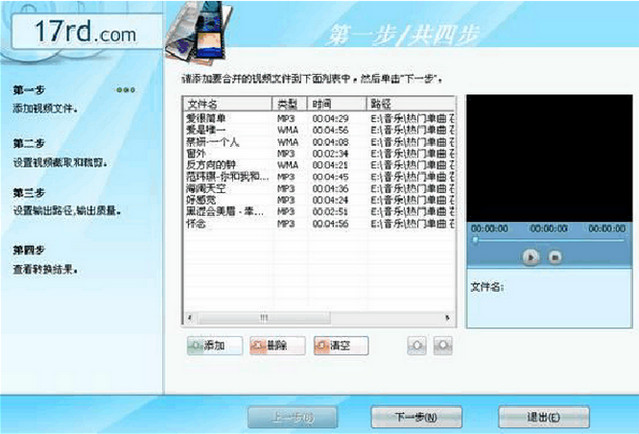Click the black video preview area
The width and height of the screenshot is (639, 434).
[x=549, y=159]
